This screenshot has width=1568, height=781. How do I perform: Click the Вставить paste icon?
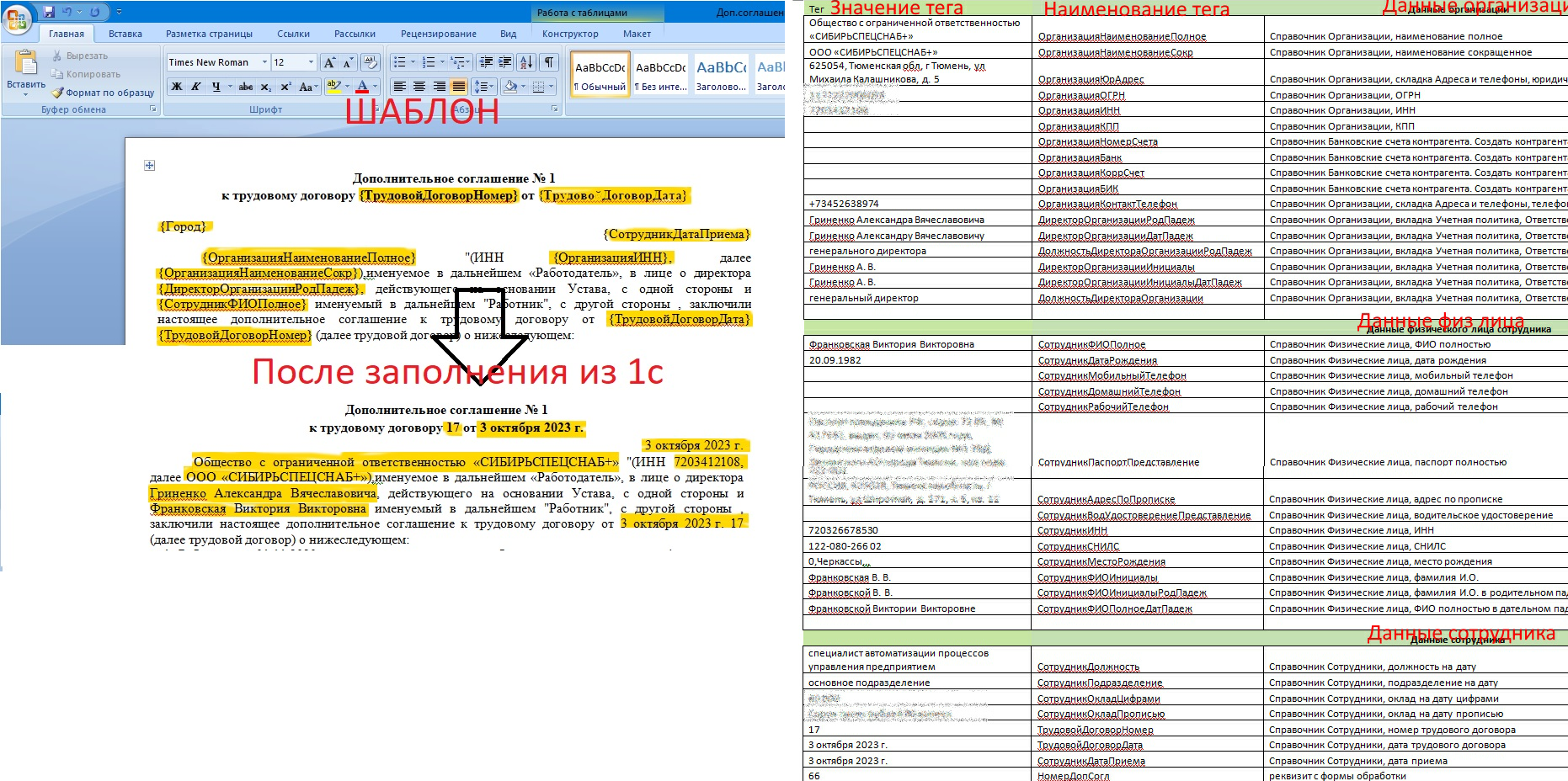tap(25, 63)
